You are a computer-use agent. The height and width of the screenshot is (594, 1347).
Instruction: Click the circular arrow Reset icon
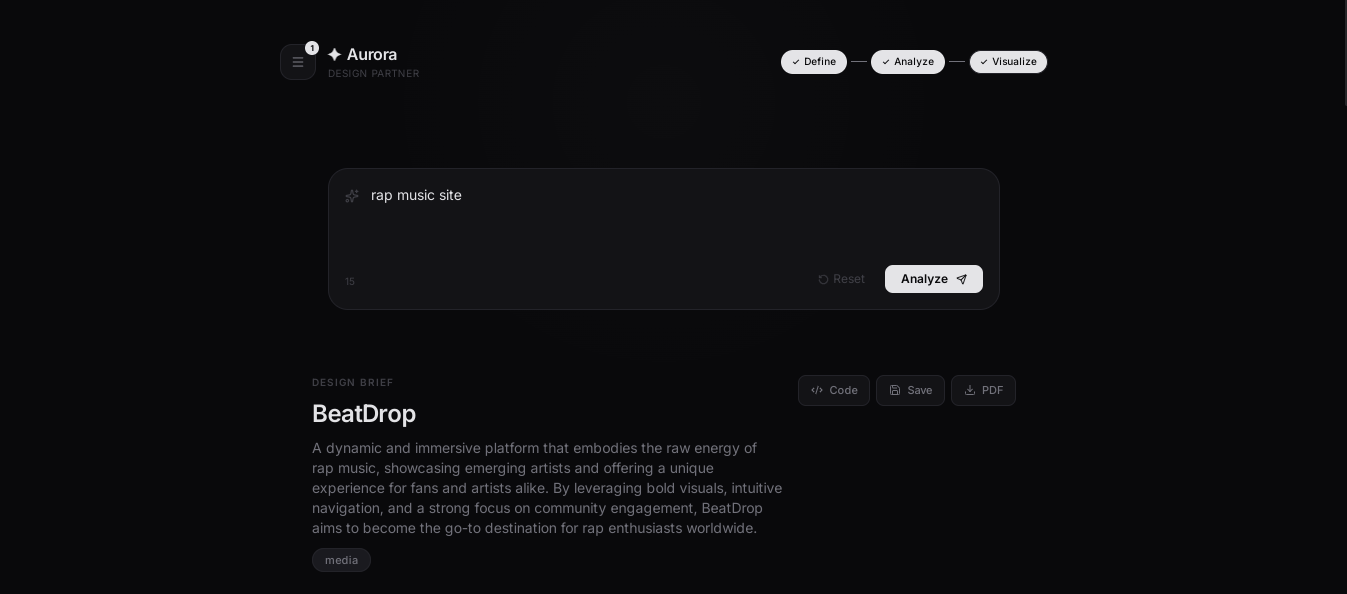[823, 280]
